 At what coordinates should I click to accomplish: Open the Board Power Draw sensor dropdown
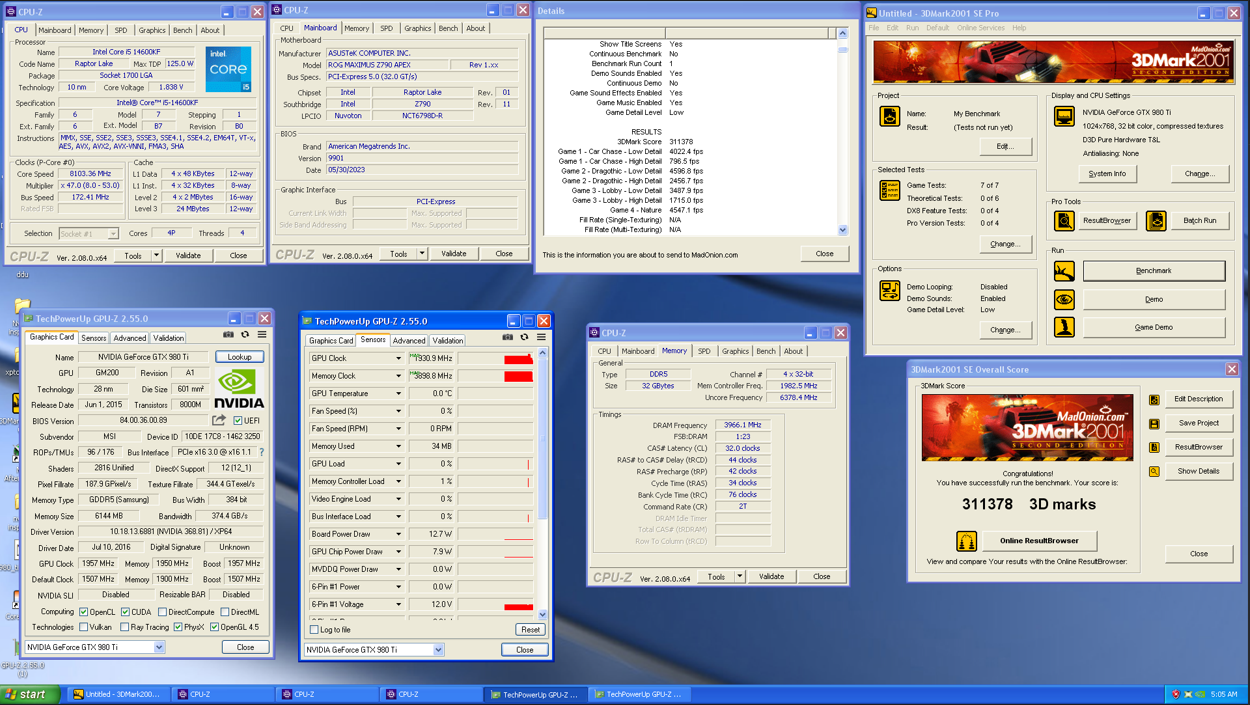coord(398,534)
